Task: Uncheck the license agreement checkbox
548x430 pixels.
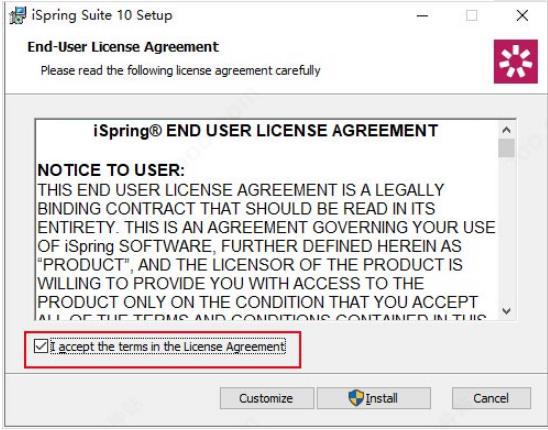Action: click(41, 346)
